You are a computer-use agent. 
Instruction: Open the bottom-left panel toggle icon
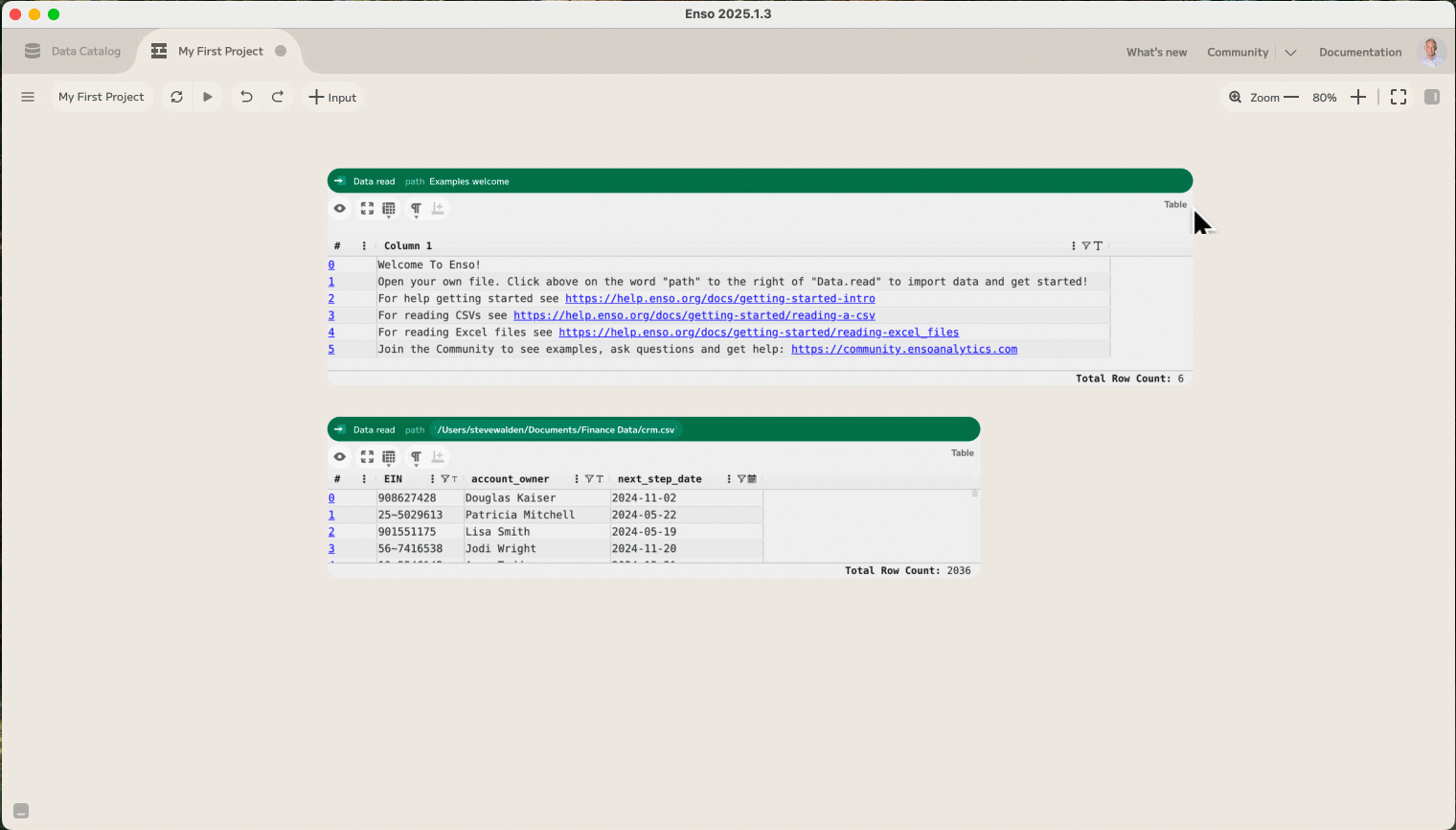coord(21,811)
